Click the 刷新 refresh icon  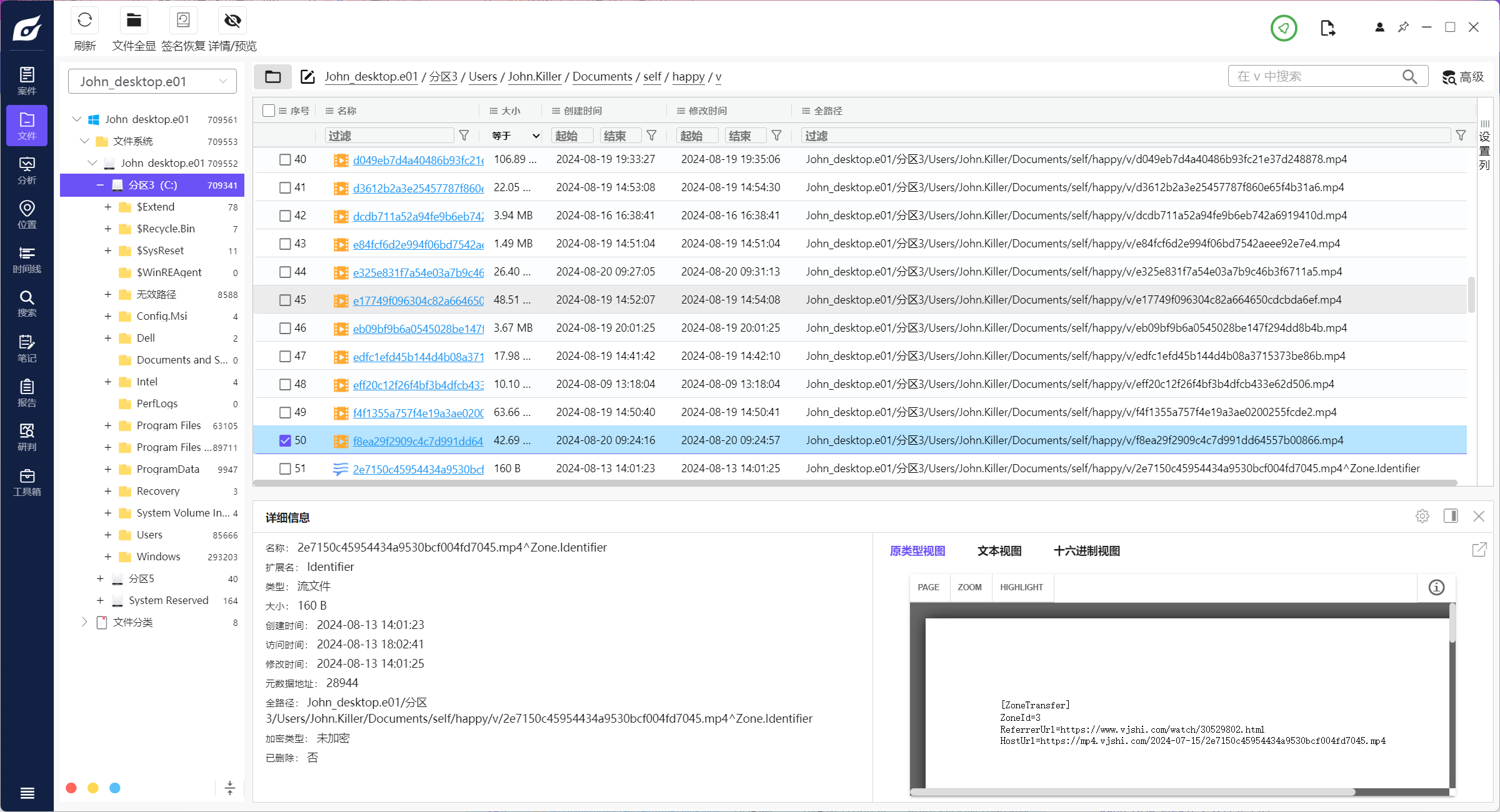pyautogui.click(x=84, y=21)
